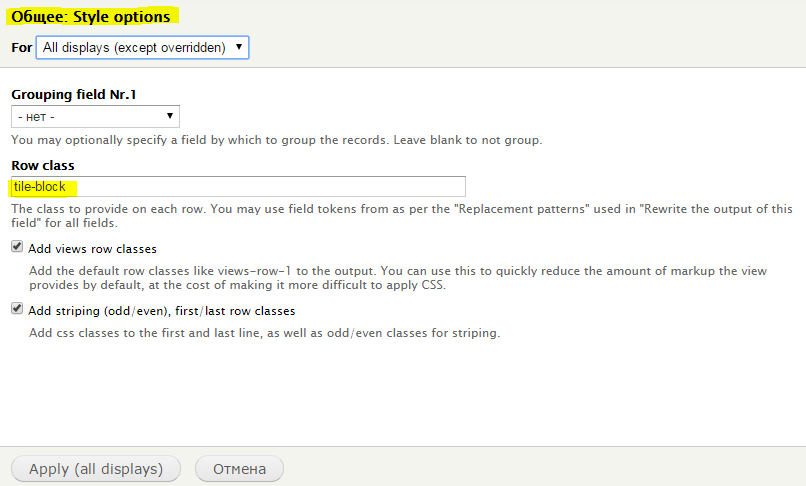
Task: Click the "Row class" field label
Action: (x=43, y=166)
